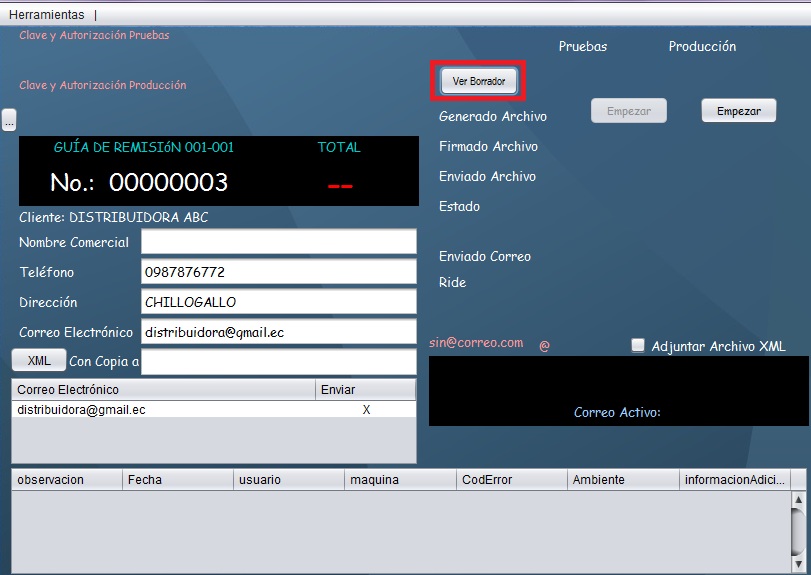The width and height of the screenshot is (811, 575).
Task: Open the Herramientas menu
Action: [x=46, y=15]
